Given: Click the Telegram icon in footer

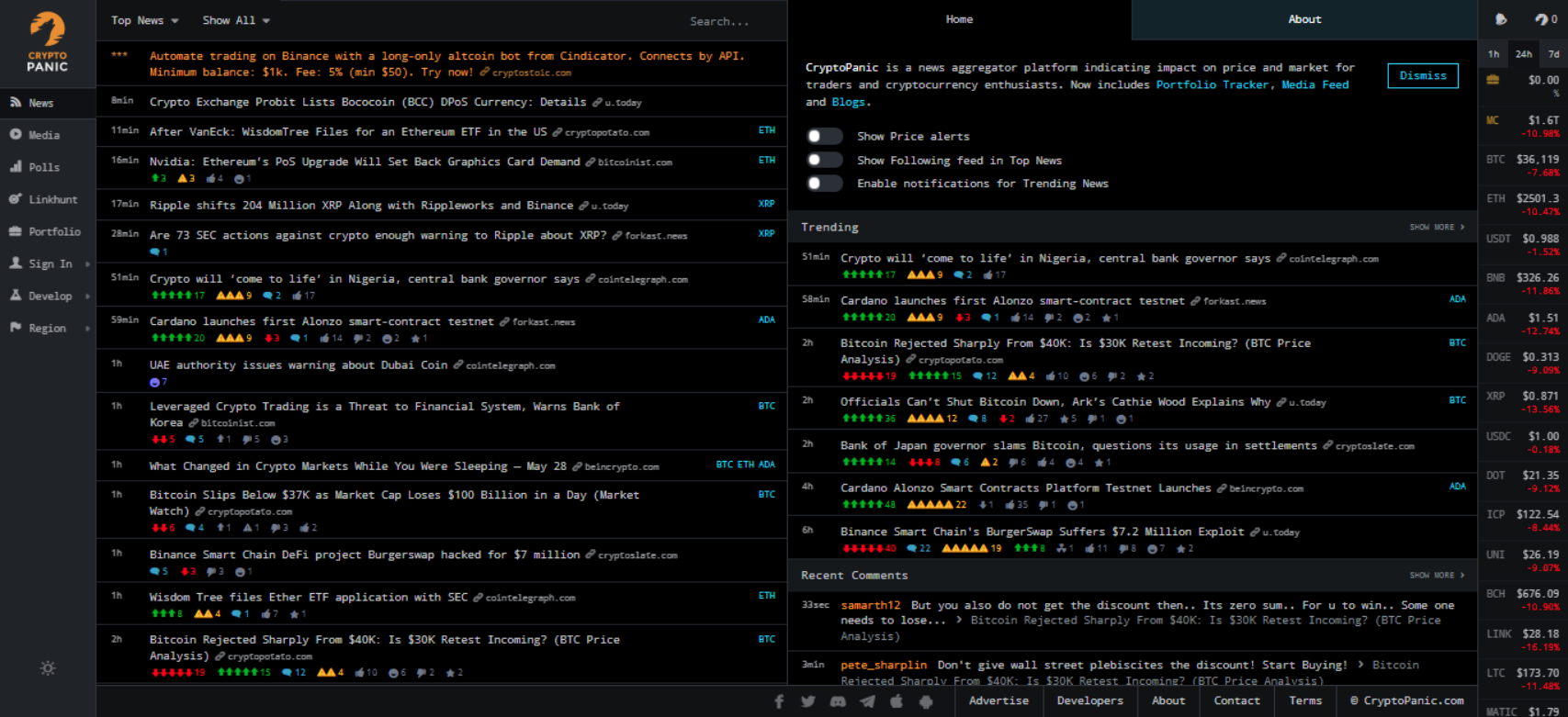Looking at the screenshot, I should pyautogui.click(x=867, y=701).
